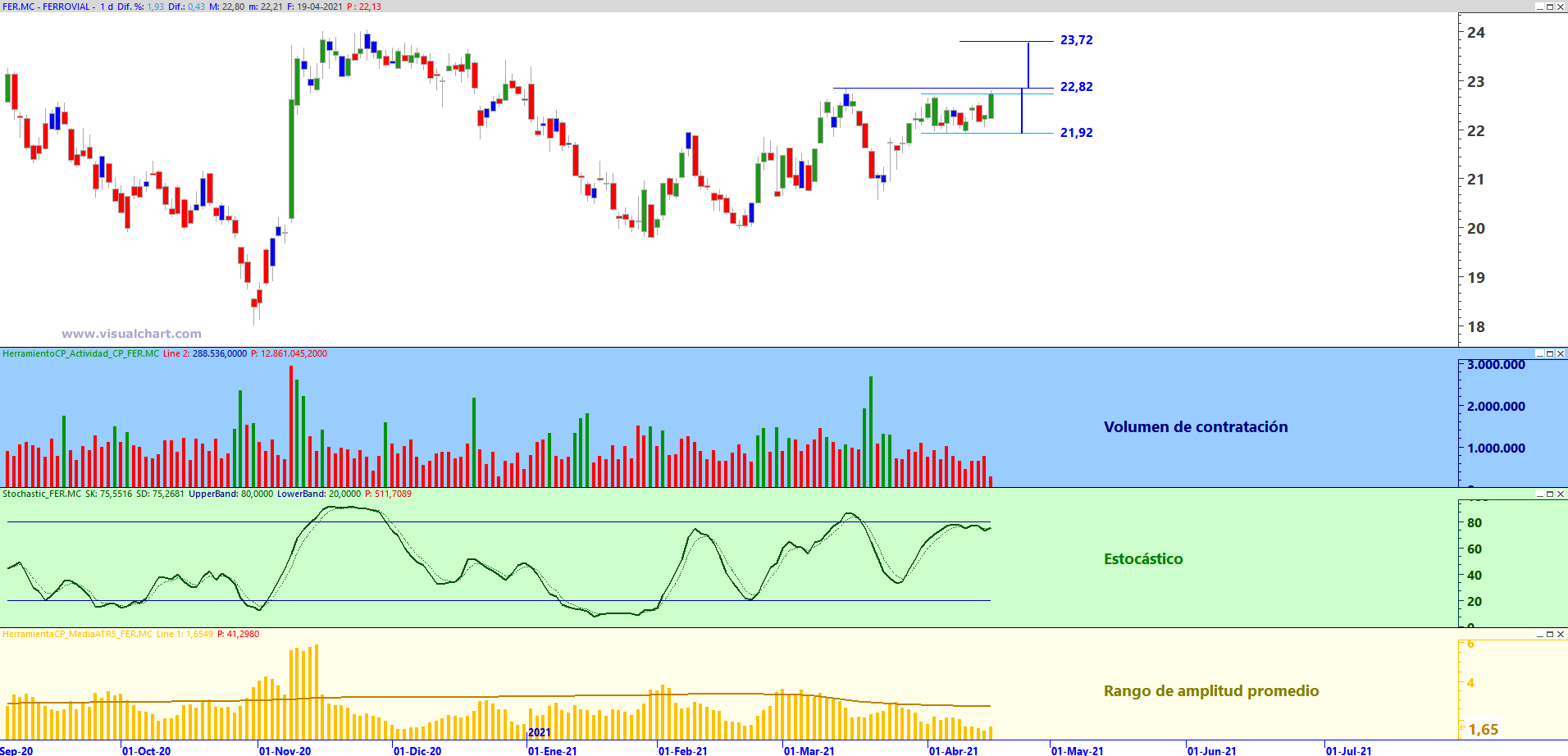Close the MediaATR5 indicator panel
The width and height of the screenshot is (1568, 756).
tap(1561, 634)
